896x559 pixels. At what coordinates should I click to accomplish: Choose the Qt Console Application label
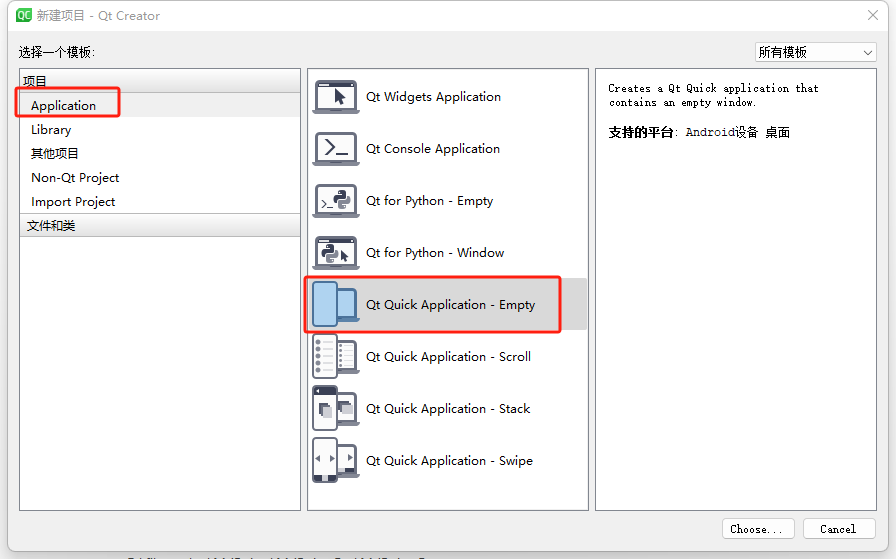[x=433, y=149]
